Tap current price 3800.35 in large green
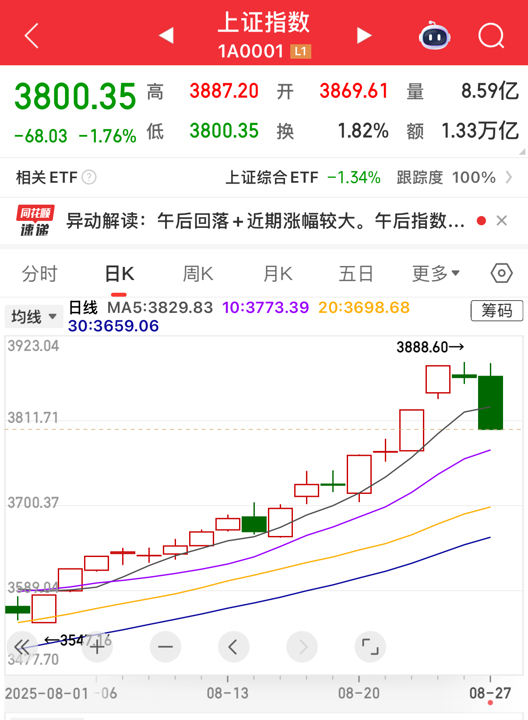528x720 pixels. pos(75,96)
